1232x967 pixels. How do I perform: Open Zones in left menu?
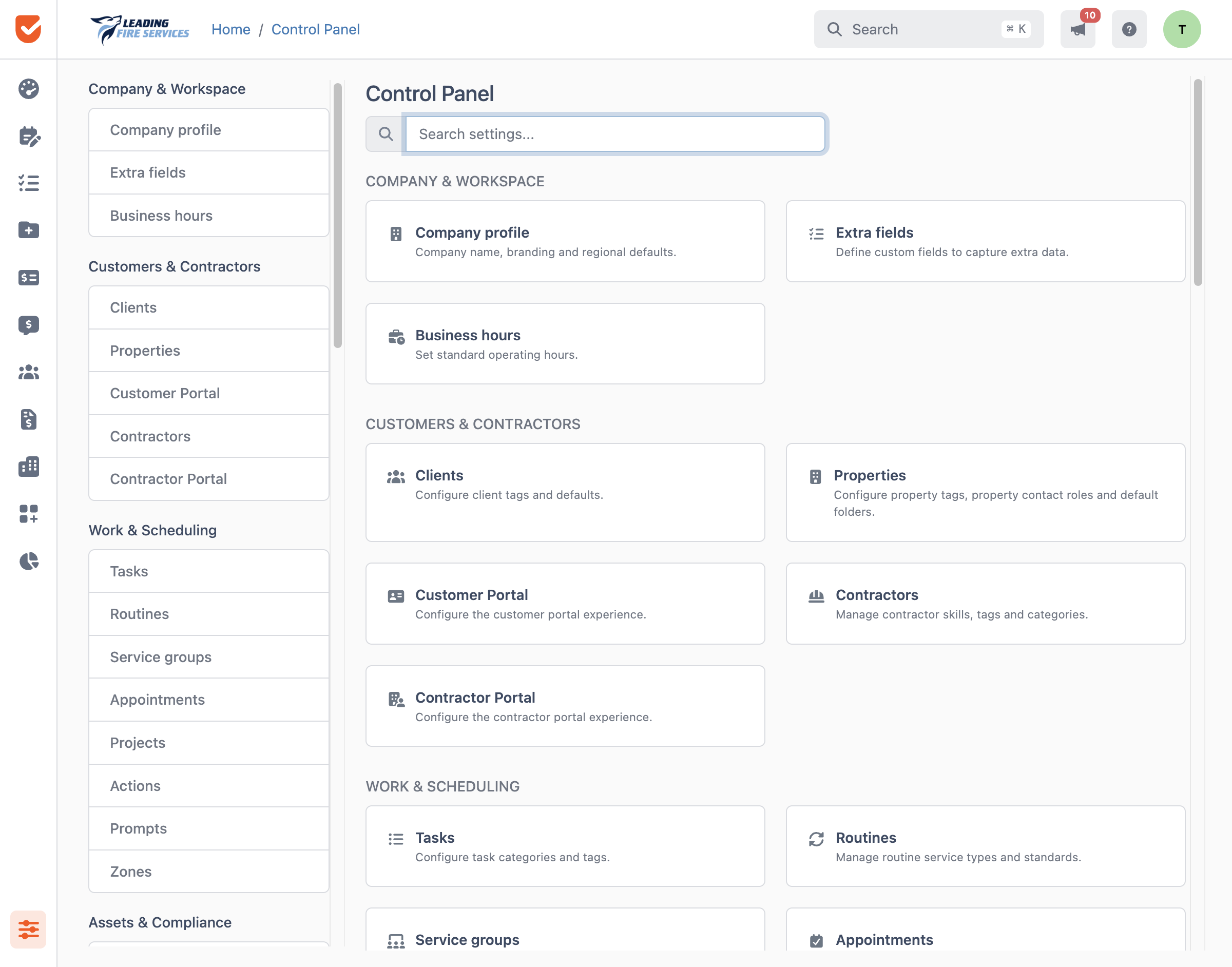tap(208, 872)
